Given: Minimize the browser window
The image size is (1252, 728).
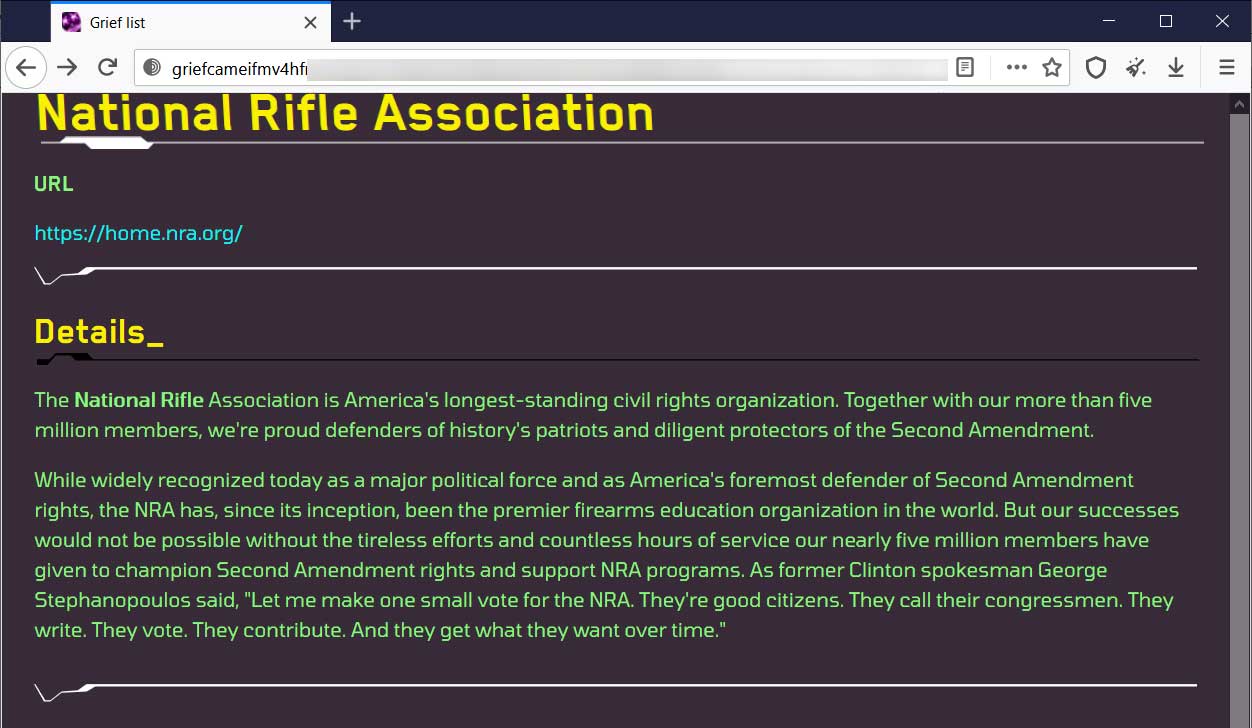Looking at the screenshot, I should click(x=1108, y=21).
